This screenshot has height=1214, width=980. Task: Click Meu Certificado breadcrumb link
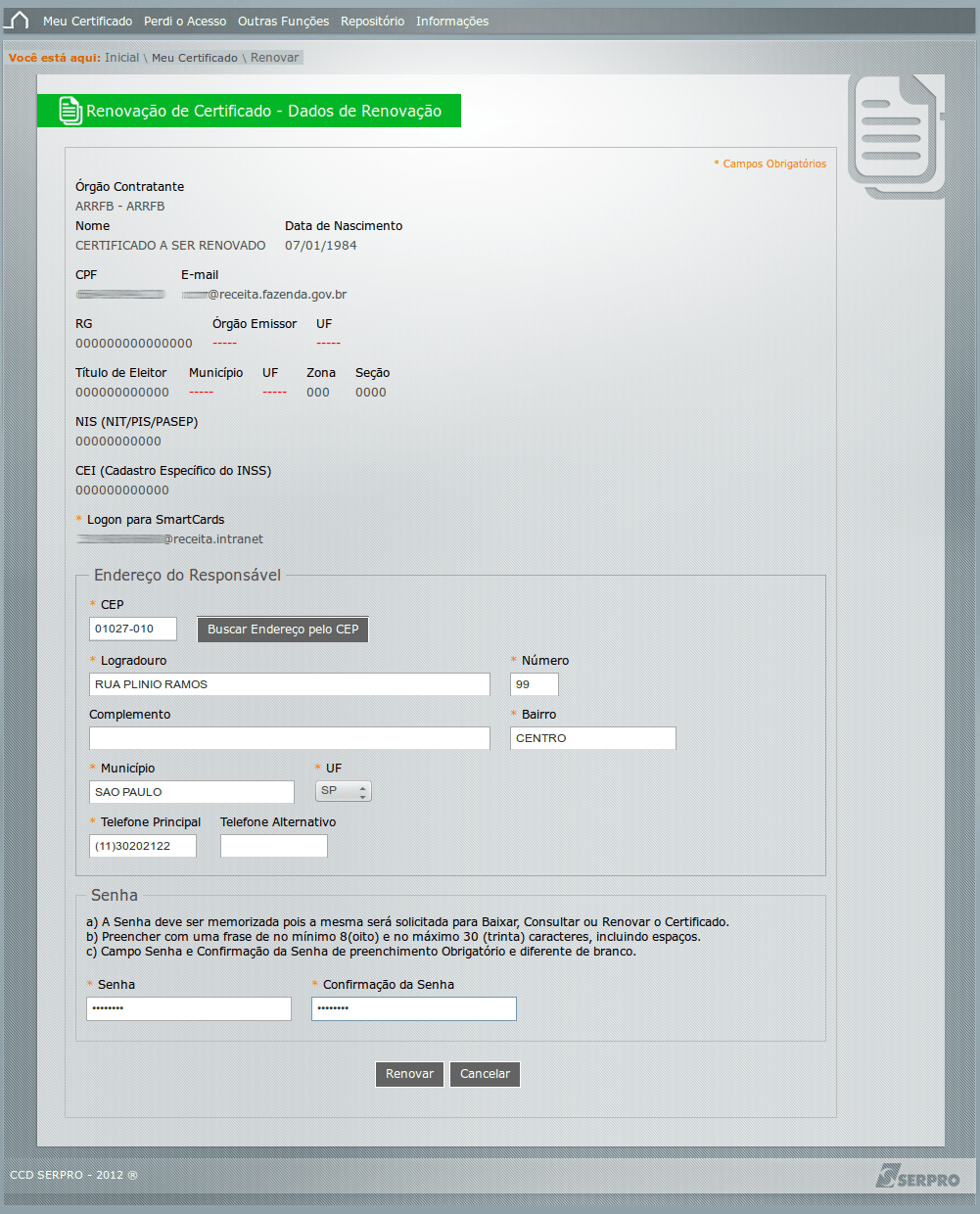click(x=195, y=58)
